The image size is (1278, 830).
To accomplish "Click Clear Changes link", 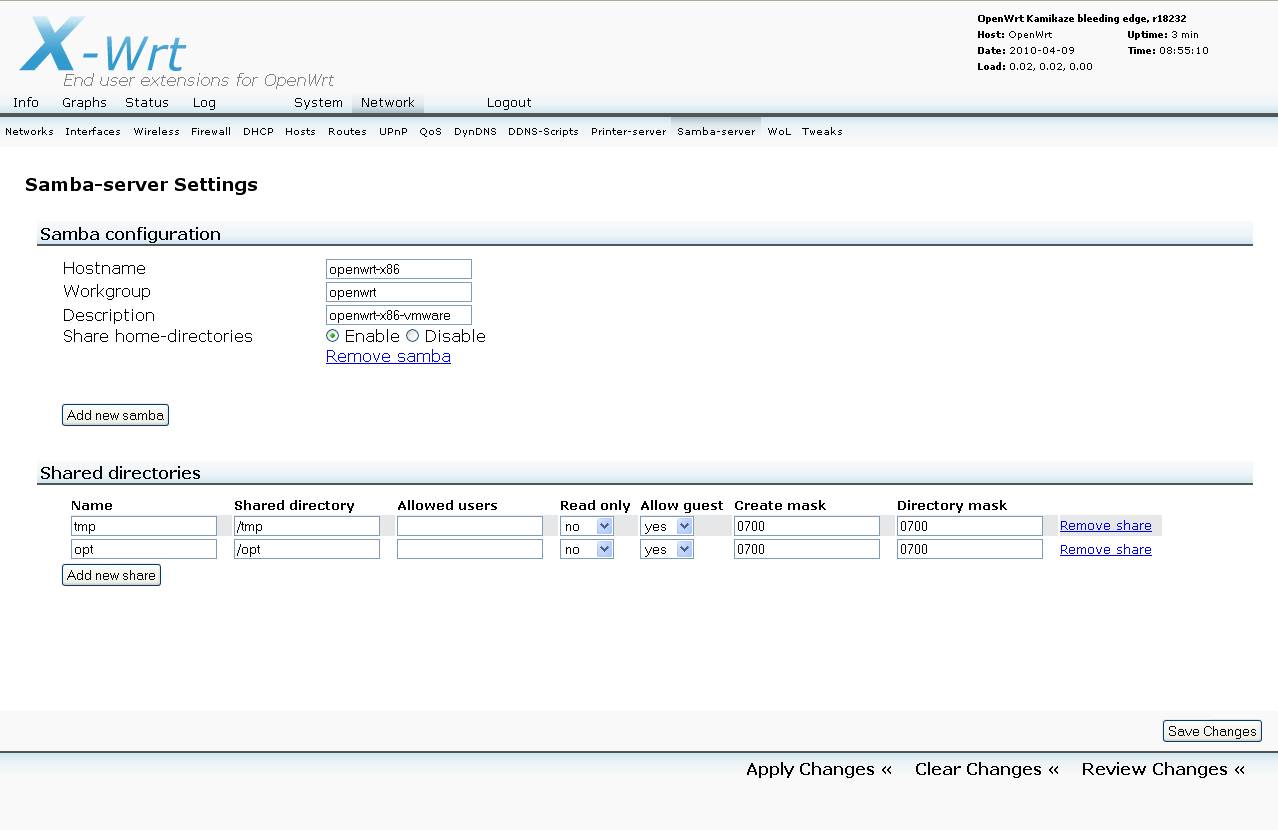I will 987,769.
